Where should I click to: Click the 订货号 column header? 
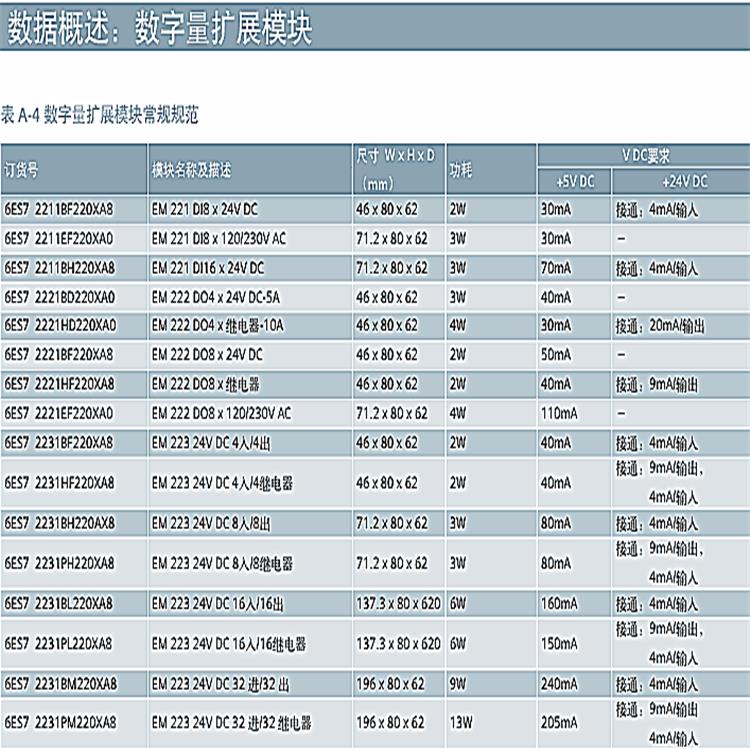pos(21,170)
